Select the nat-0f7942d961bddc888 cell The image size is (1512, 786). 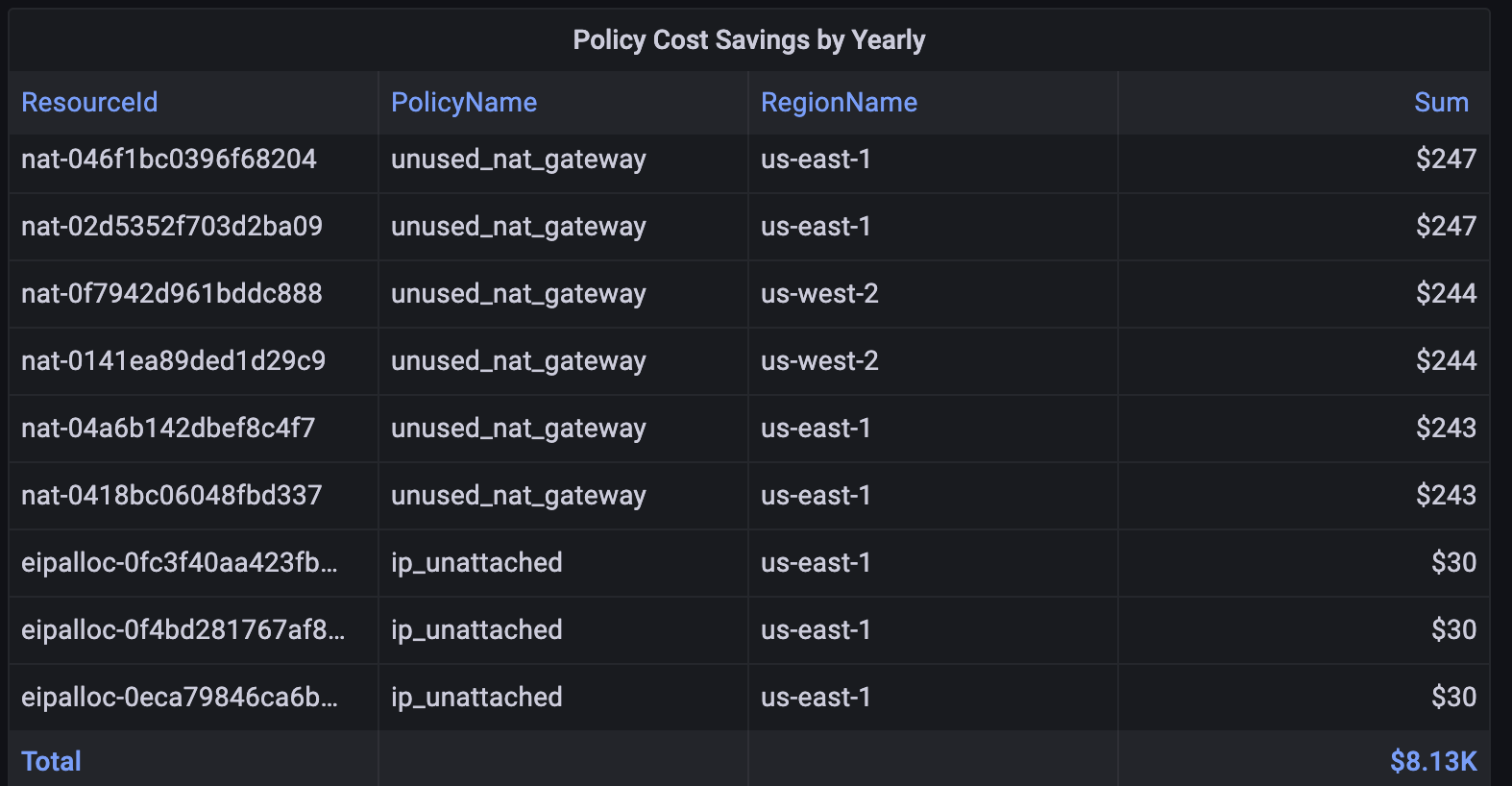click(172, 294)
